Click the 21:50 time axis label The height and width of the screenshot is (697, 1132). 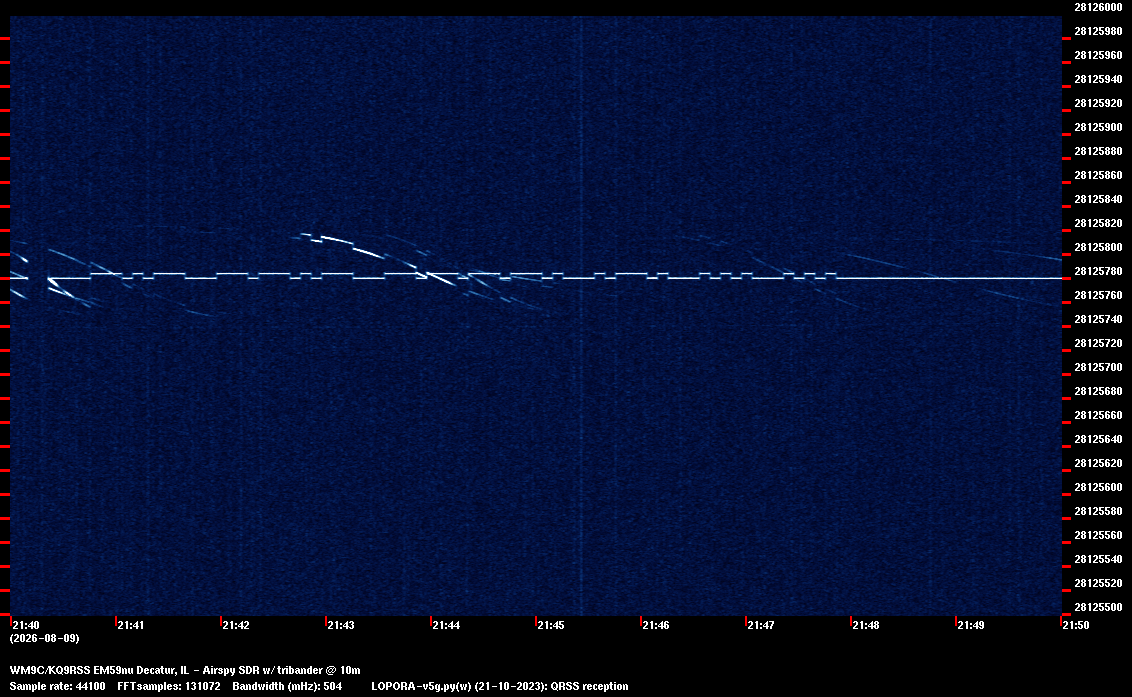pyautogui.click(x=1076, y=625)
